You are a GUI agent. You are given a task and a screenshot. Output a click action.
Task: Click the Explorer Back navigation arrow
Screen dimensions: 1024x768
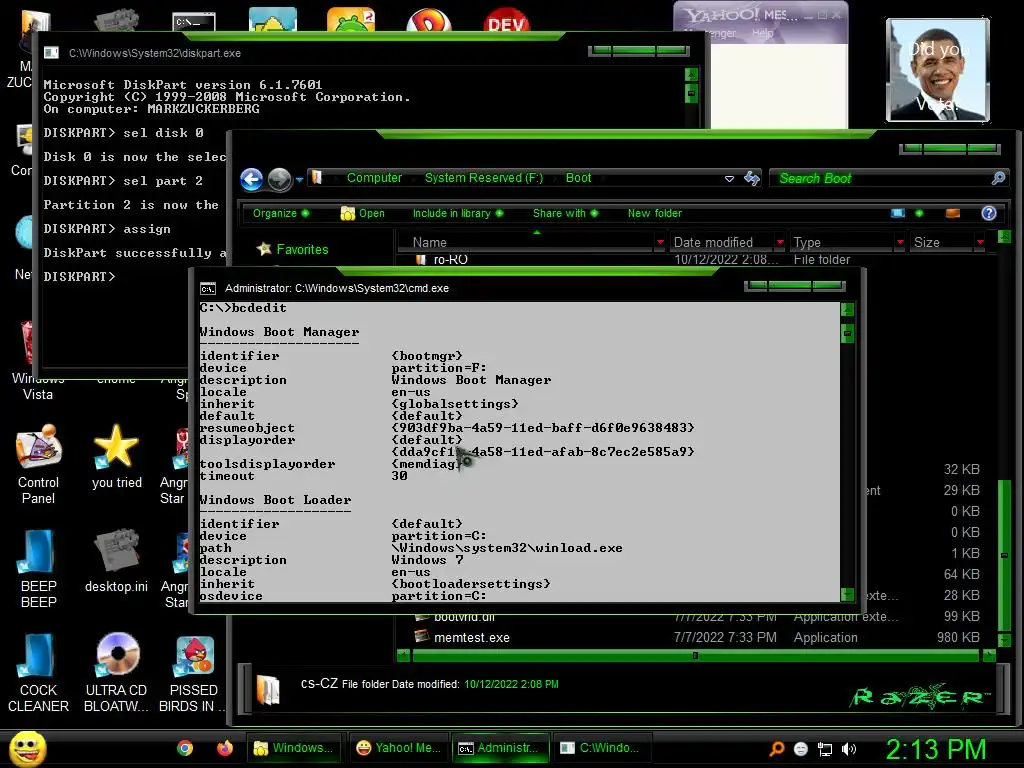click(x=251, y=179)
